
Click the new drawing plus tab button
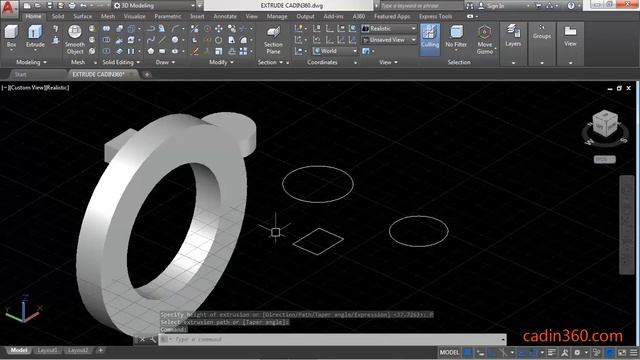coord(147,75)
